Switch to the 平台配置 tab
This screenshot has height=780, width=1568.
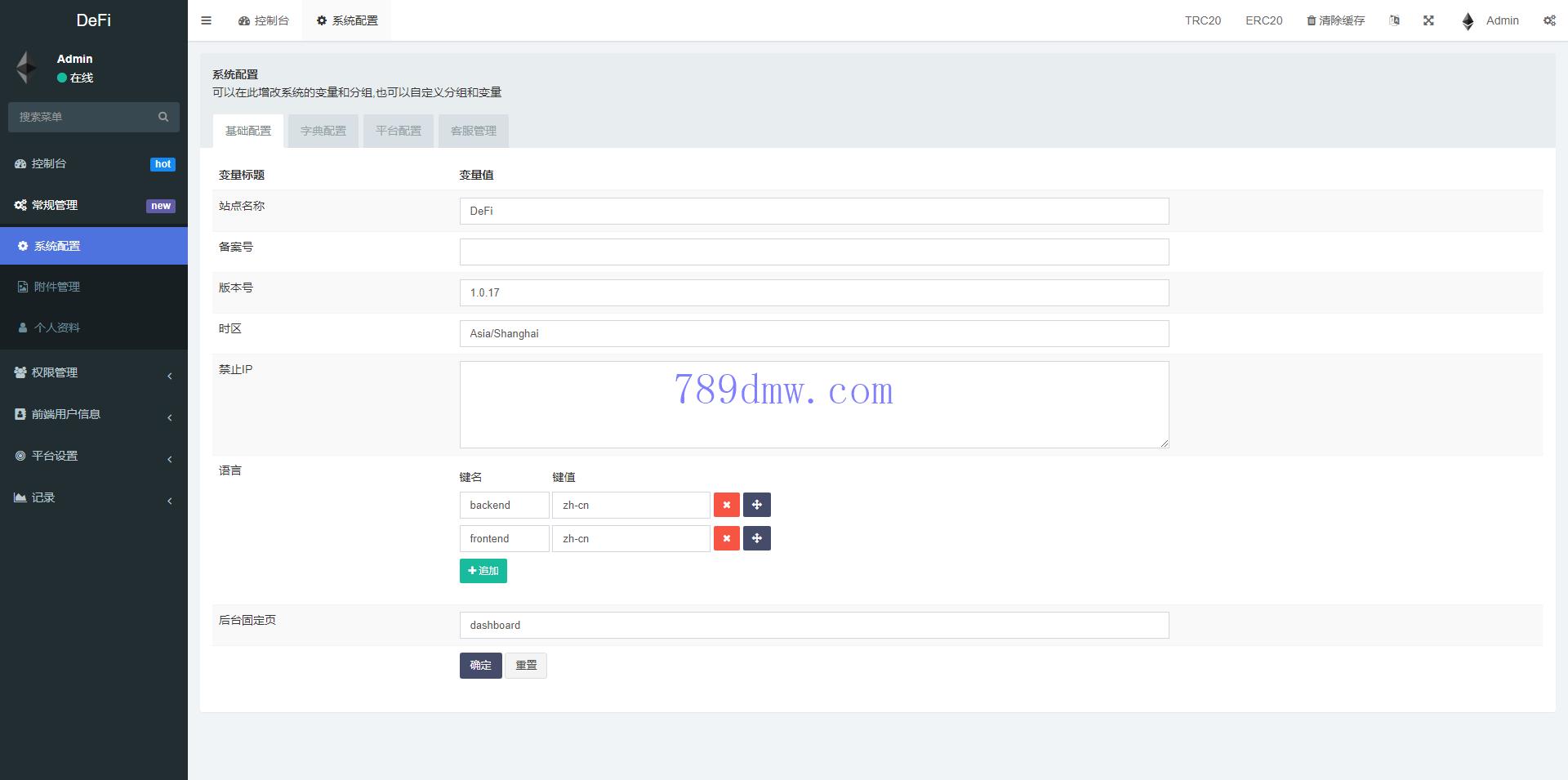click(x=398, y=131)
